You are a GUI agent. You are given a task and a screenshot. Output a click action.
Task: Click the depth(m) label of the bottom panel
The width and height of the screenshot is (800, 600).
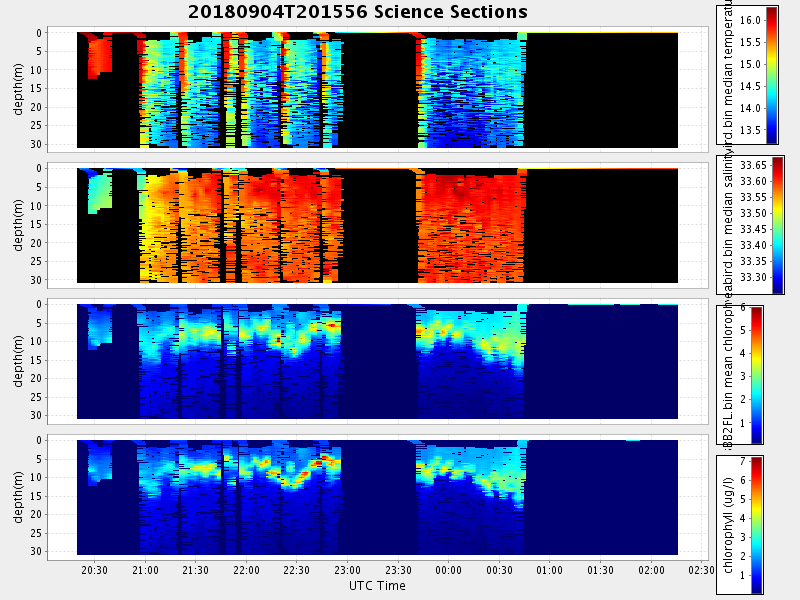click(x=19, y=495)
